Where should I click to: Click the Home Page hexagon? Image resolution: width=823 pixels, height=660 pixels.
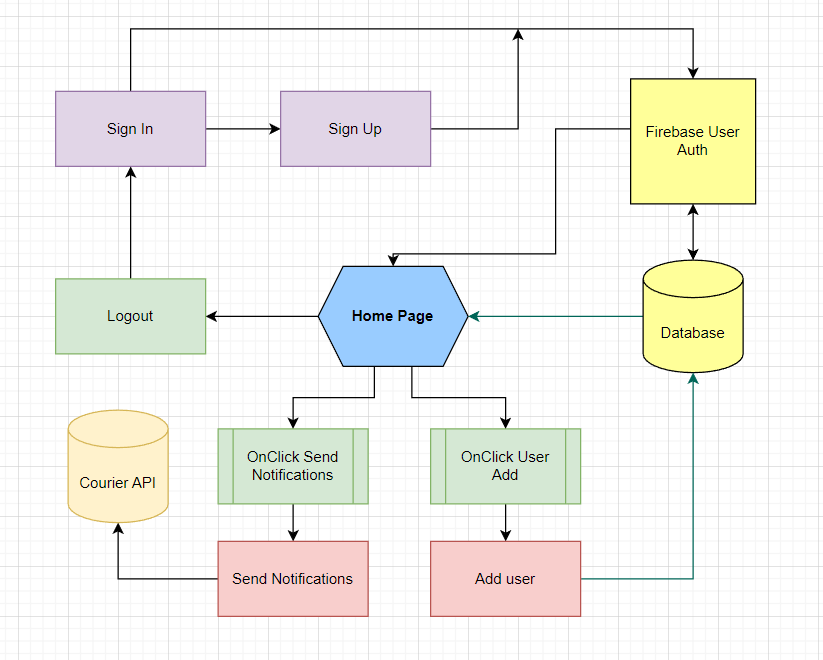point(393,316)
